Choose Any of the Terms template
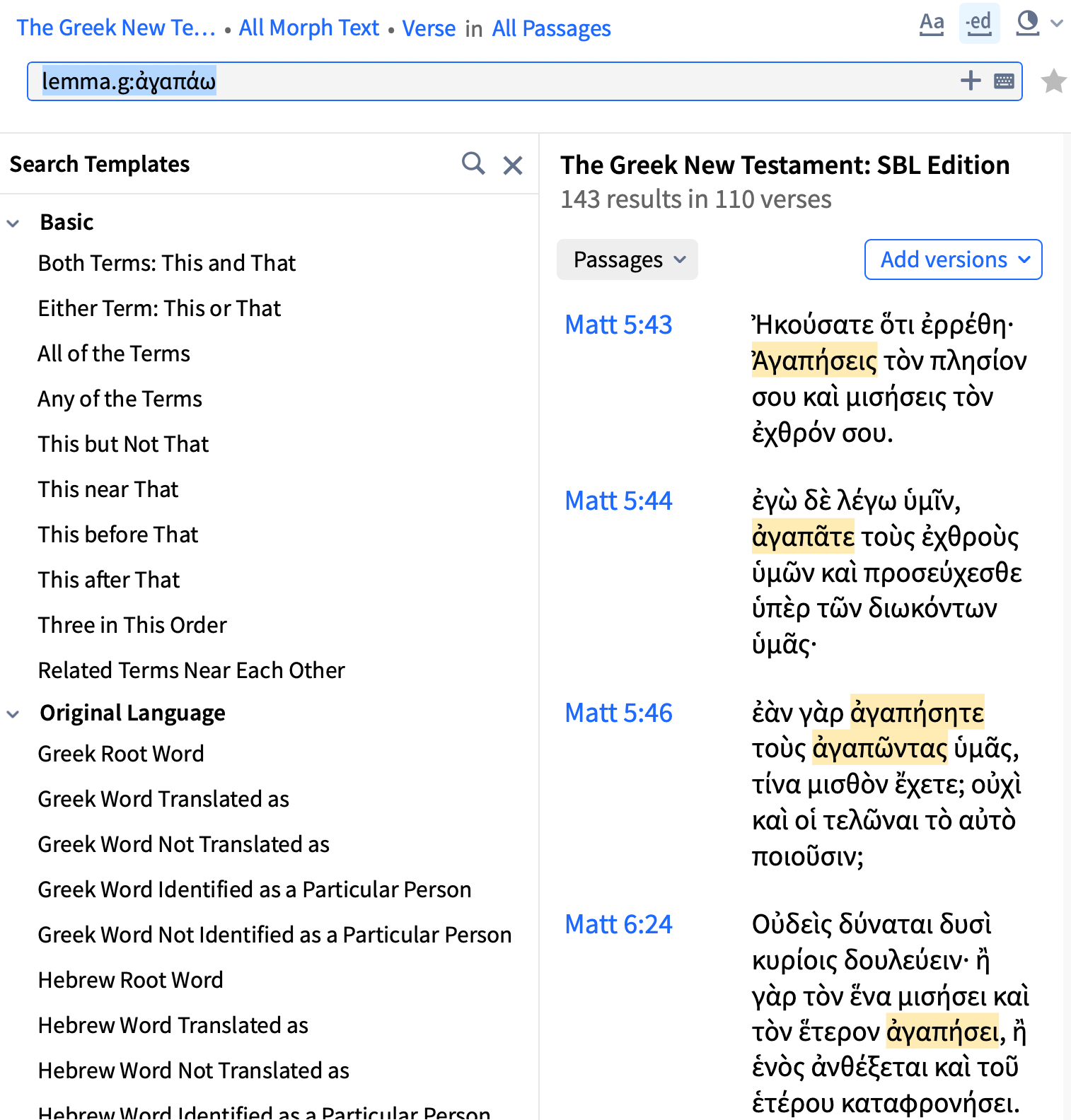This screenshot has height=1120, width=1071. [x=120, y=399]
